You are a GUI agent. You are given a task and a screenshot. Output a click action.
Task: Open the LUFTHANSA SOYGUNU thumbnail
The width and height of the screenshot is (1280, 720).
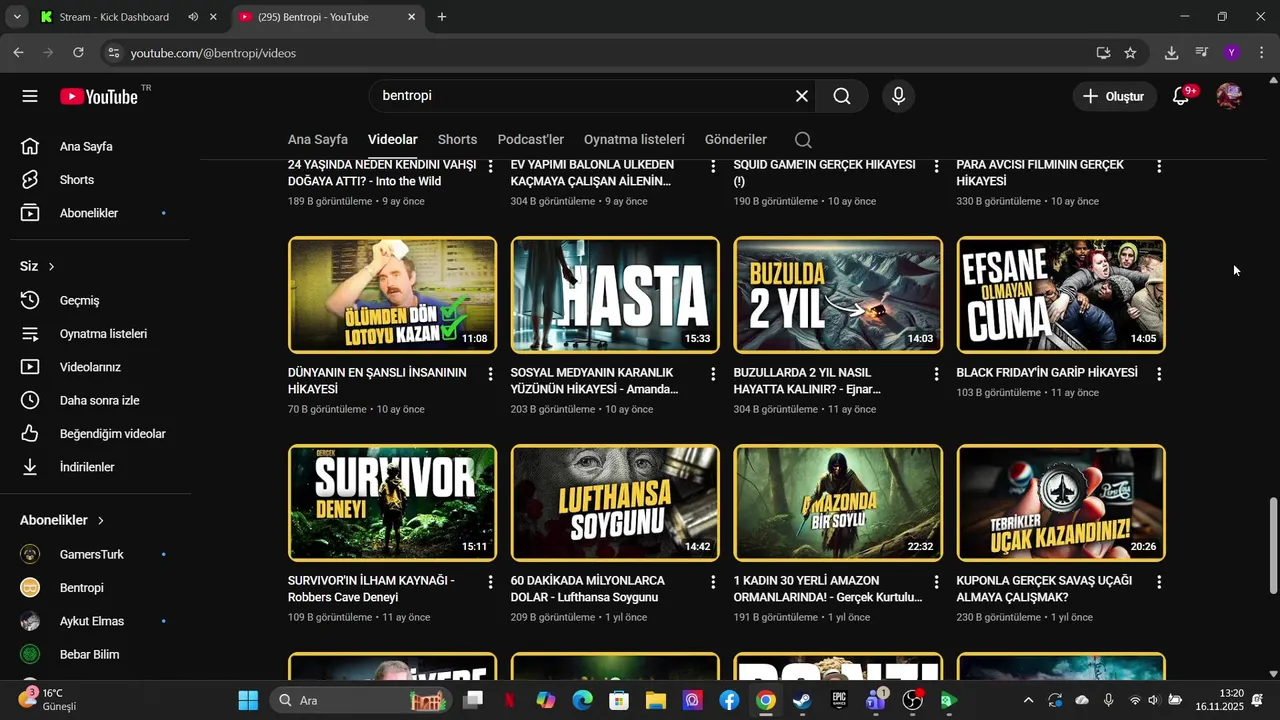pyautogui.click(x=615, y=503)
